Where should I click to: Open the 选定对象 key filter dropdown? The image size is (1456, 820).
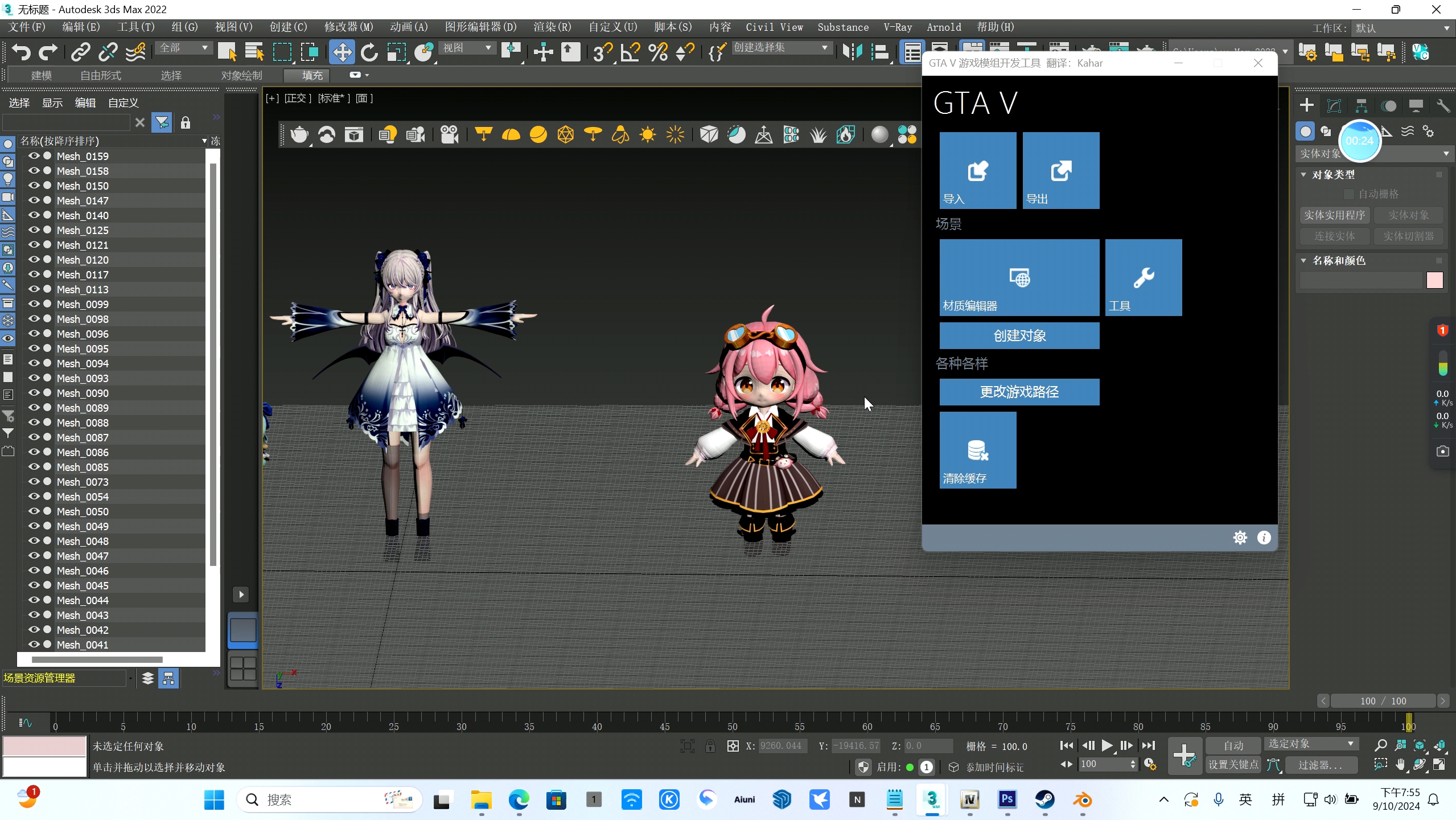1311,744
